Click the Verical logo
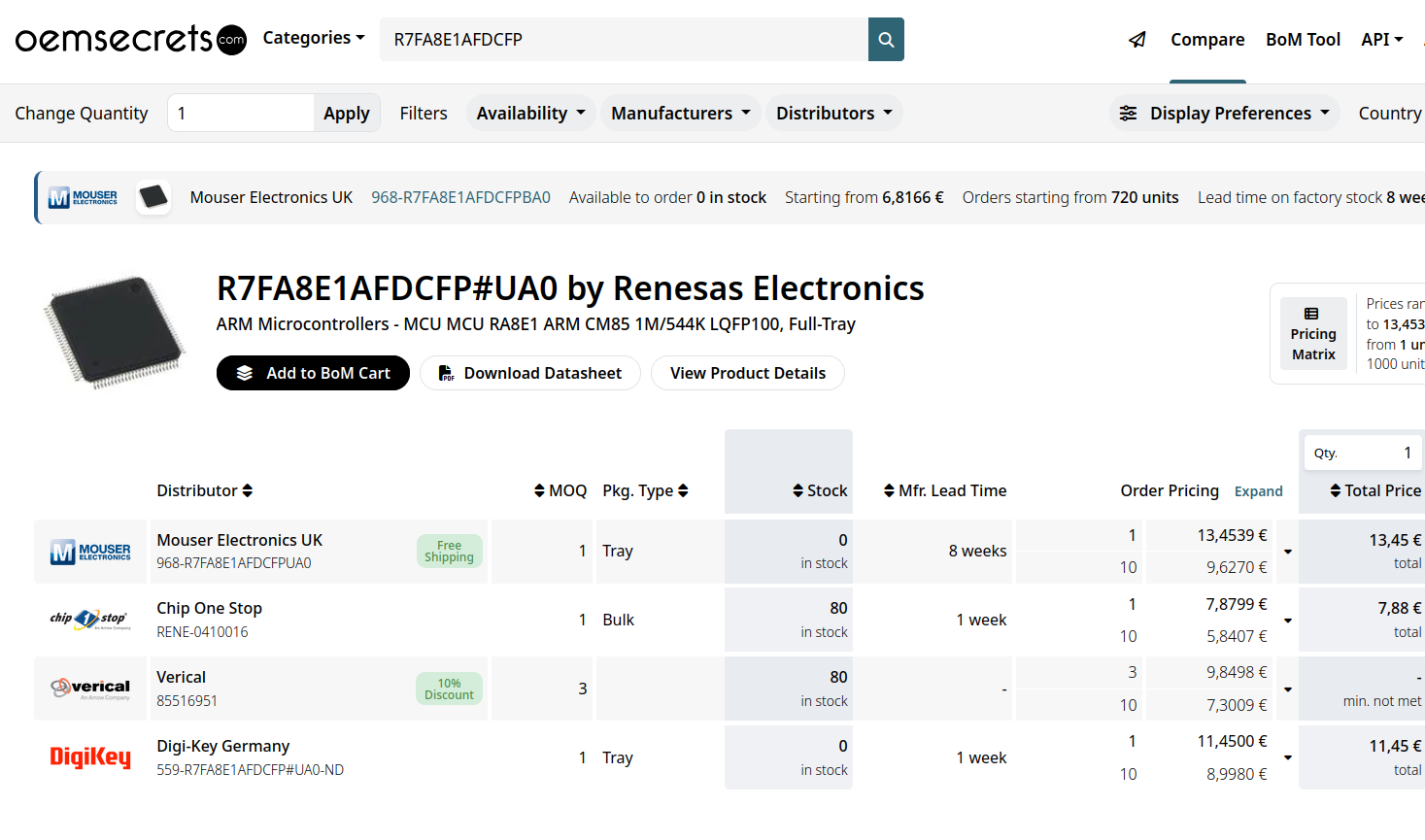 (90, 689)
